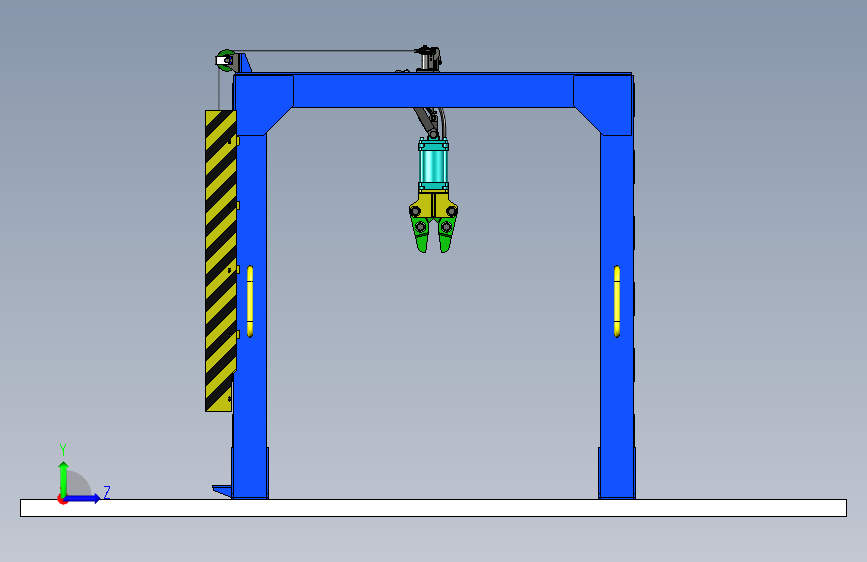This screenshot has height=562, width=867.
Task: Select the angled foot bracket at the base of the left column
Action: coord(222,491)
